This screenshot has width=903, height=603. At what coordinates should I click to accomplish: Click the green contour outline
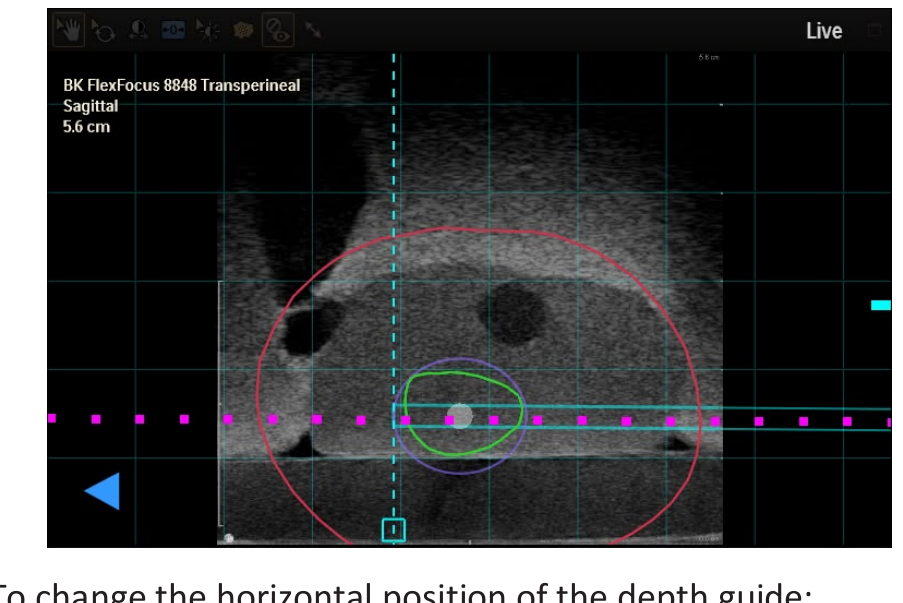[x=464, y=414]
